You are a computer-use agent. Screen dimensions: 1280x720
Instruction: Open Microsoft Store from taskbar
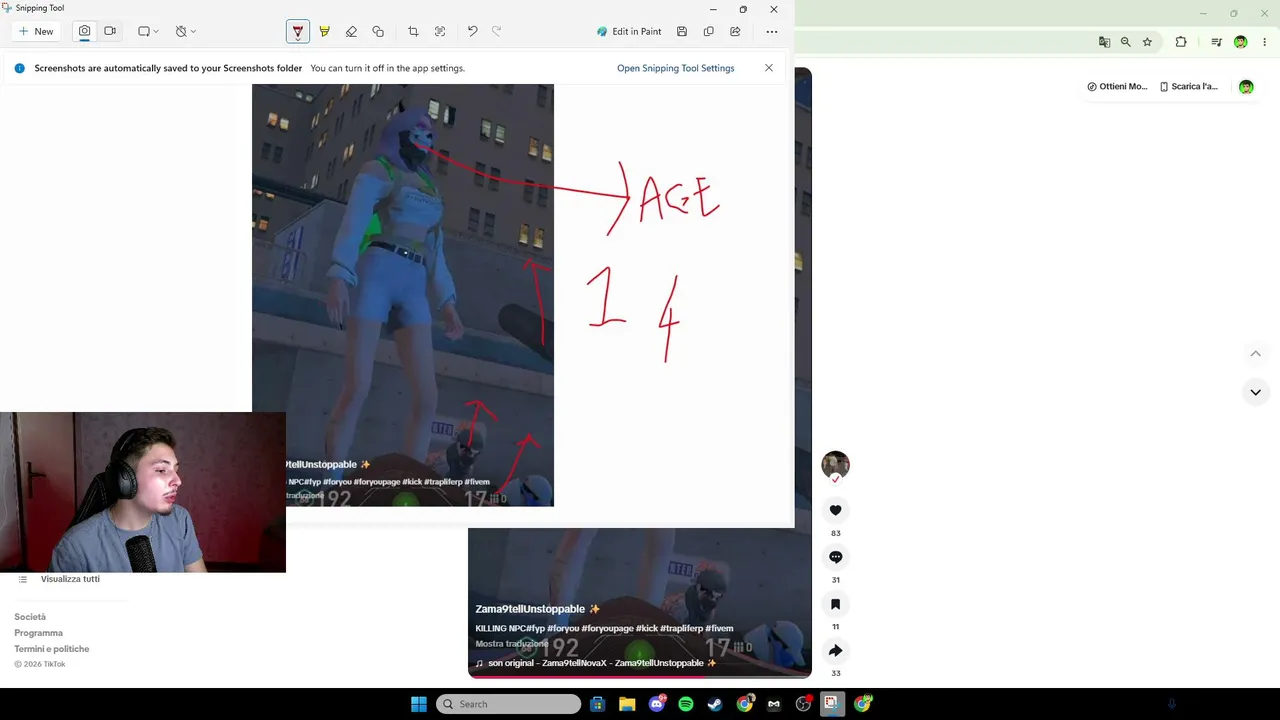pos(597,704)
